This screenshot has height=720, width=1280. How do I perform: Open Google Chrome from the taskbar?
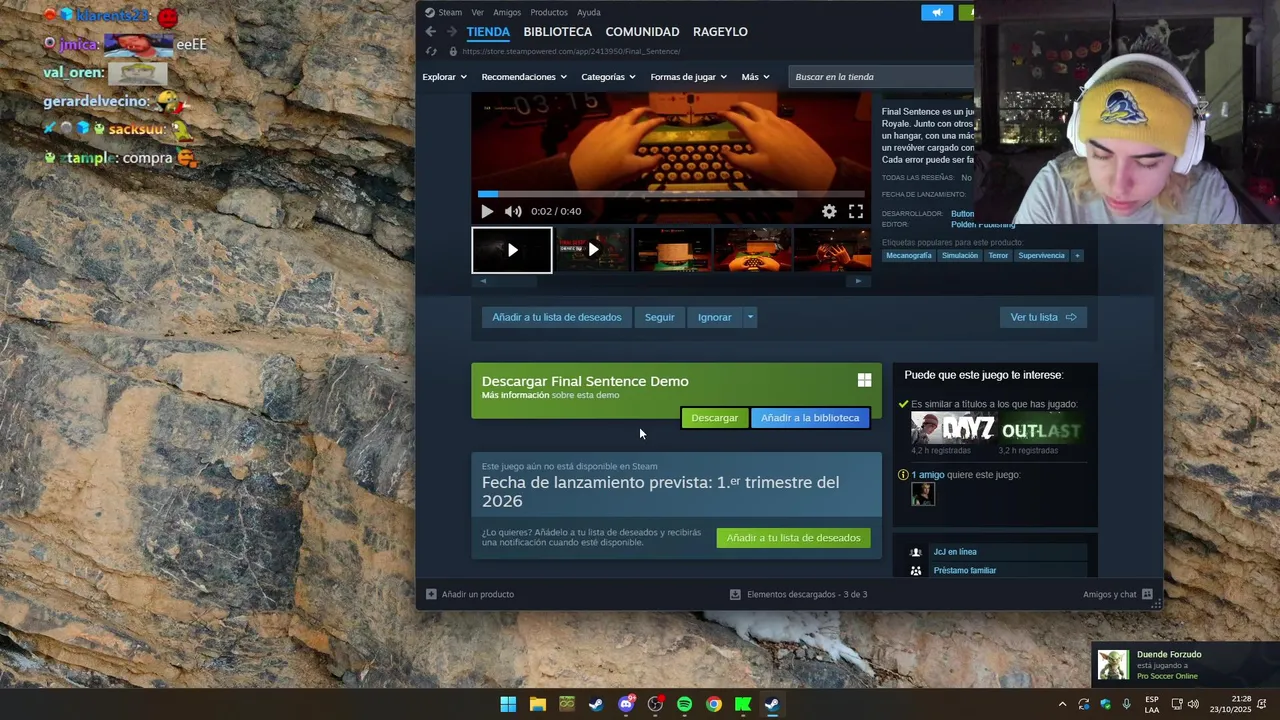[x=713, y=704]
